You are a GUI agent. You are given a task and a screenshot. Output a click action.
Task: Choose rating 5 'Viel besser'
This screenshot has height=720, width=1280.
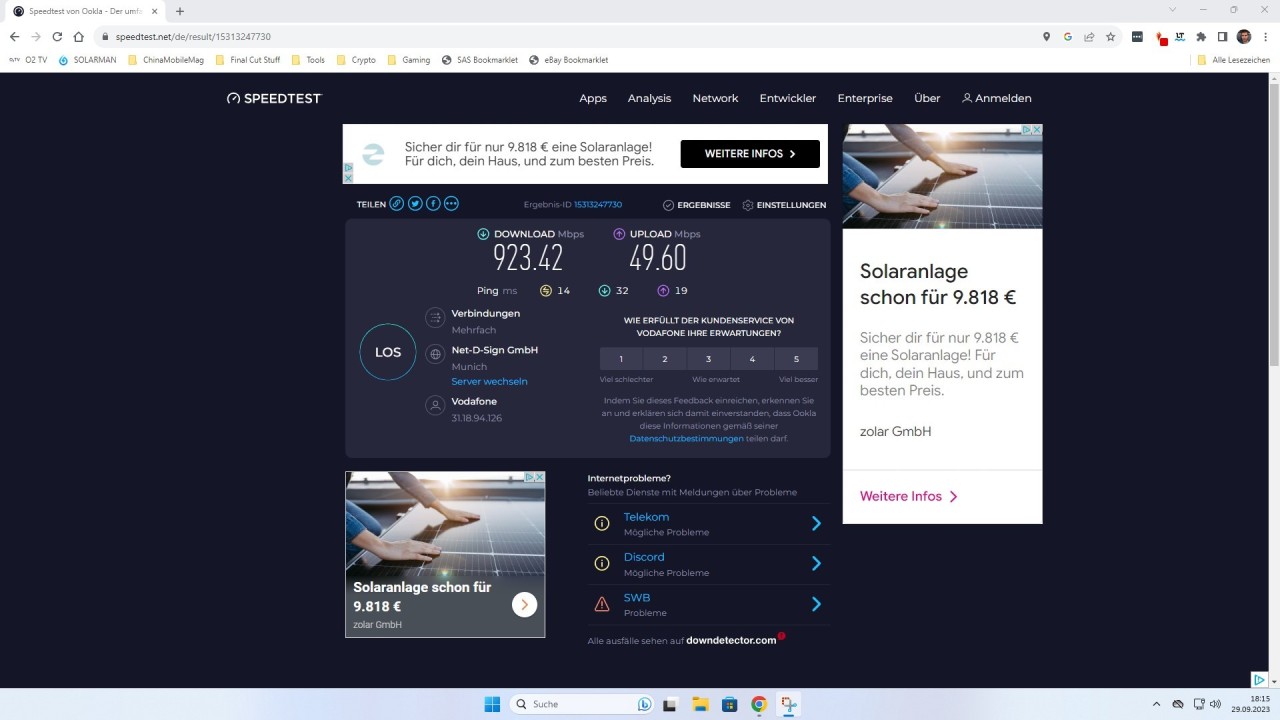(796, 359)
